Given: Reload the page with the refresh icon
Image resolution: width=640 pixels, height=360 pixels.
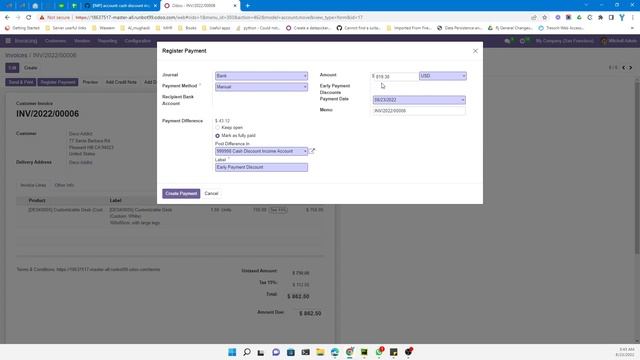Looking at the screenshot, I should [x=29, y=18].
